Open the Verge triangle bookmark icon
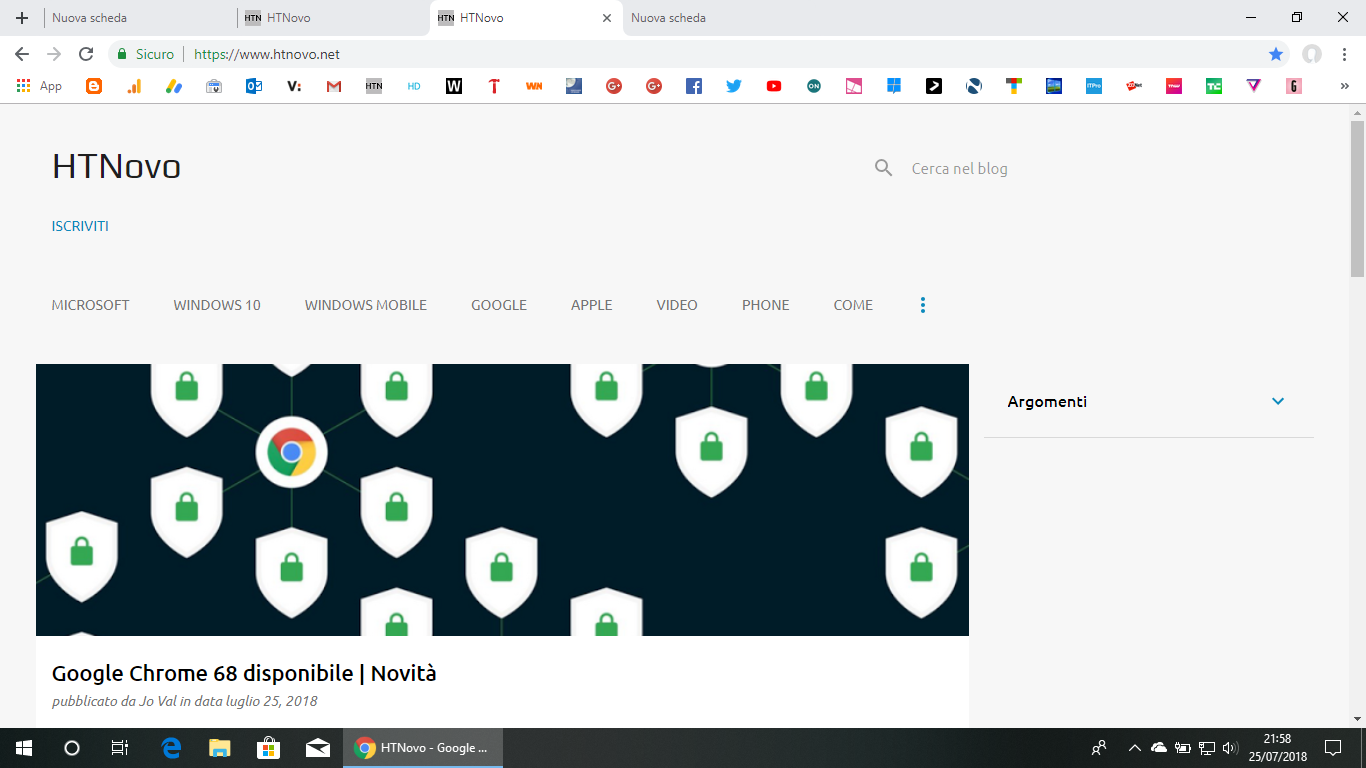The height and width of the screenshot is (768, 1366). [x=1254, y=86]
